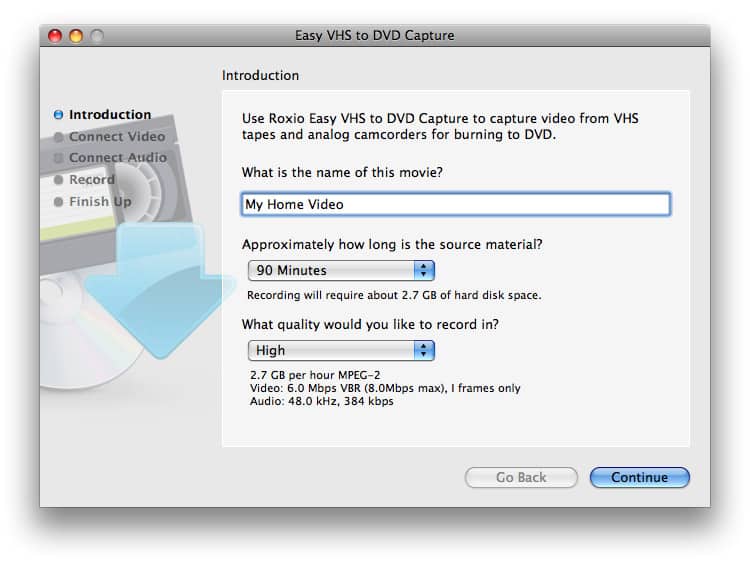This screenshot has width=750, height=562.
Task: Click the Introduction heading above the panel
Action: tap(261, 76)
